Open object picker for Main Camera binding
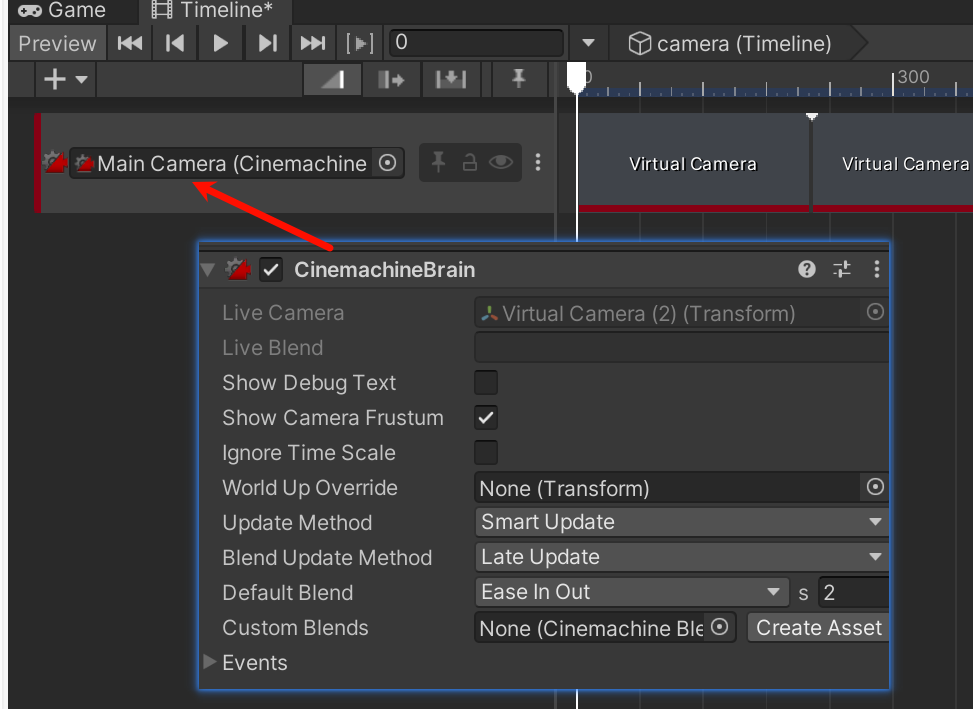Image resolution: width=973 pixels, height=709 pixels. point(387,163)
